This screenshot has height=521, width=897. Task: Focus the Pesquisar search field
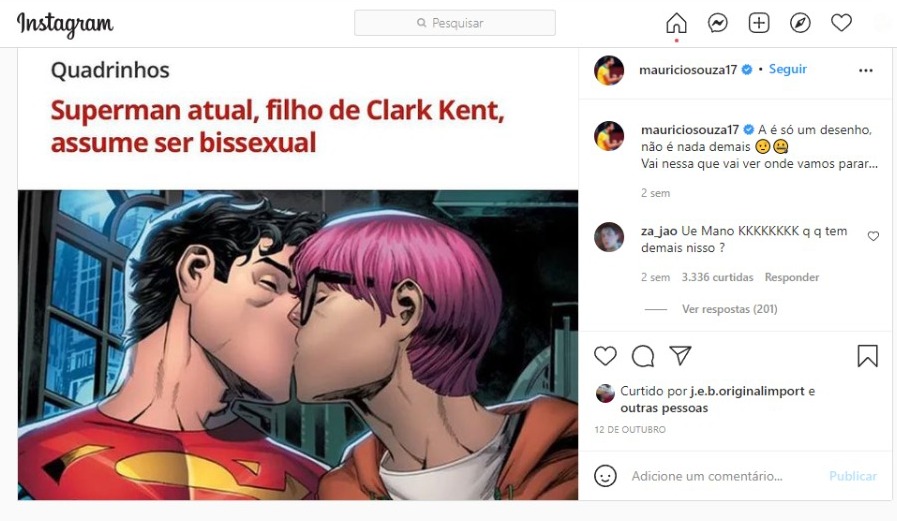(x=455, y=23)
